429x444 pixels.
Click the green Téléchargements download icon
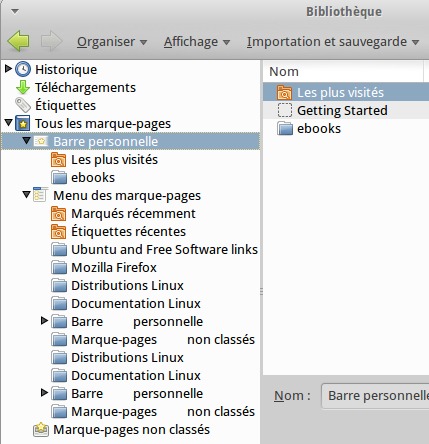[23, 87]
